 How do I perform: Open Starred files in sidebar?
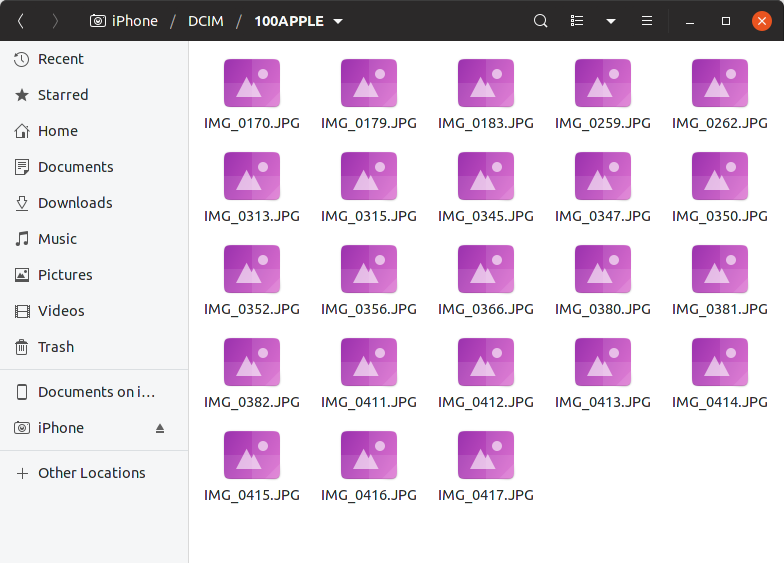(x=62, y=95)
